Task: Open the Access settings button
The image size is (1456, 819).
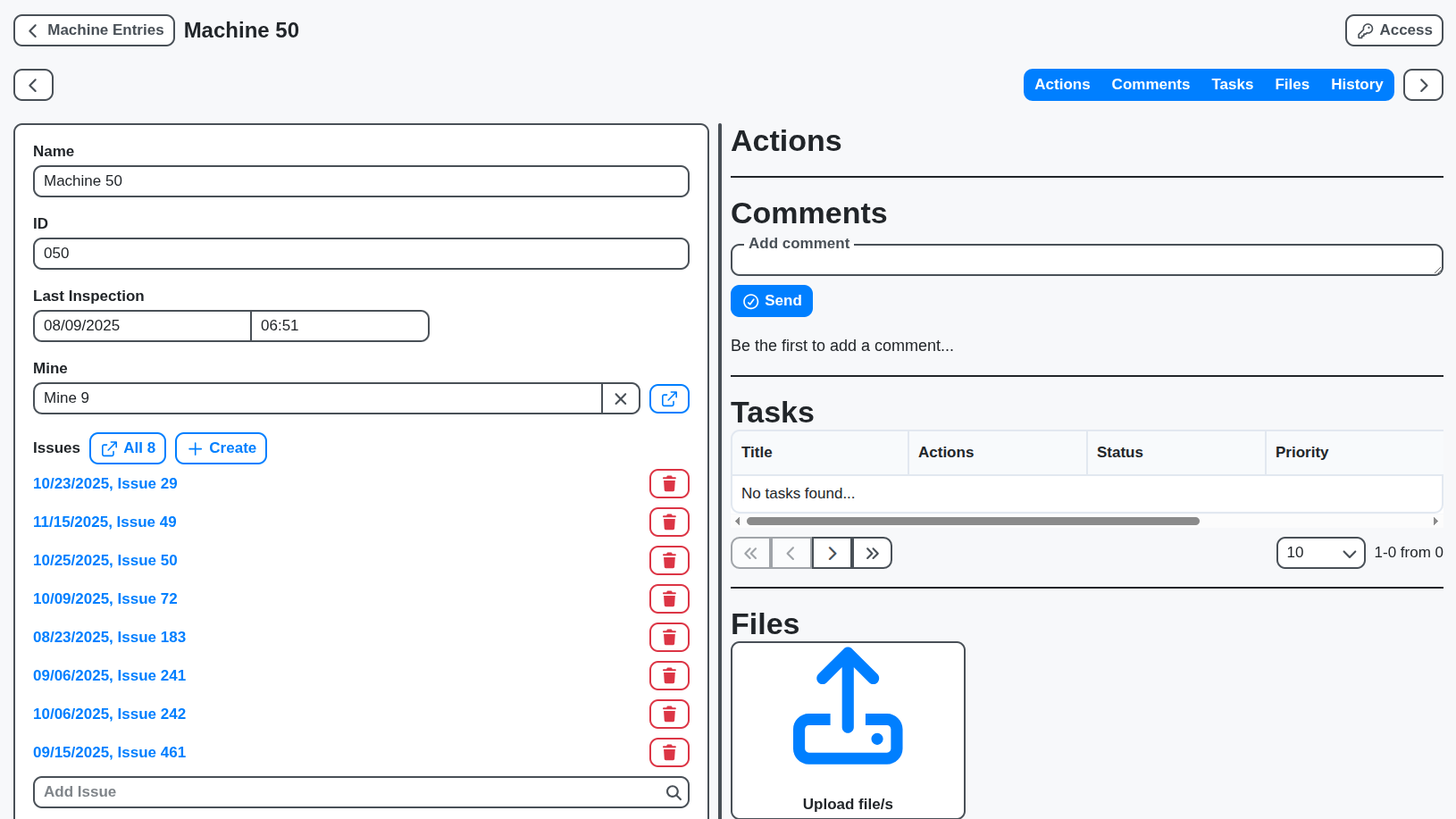Action: click(1393, 30)
